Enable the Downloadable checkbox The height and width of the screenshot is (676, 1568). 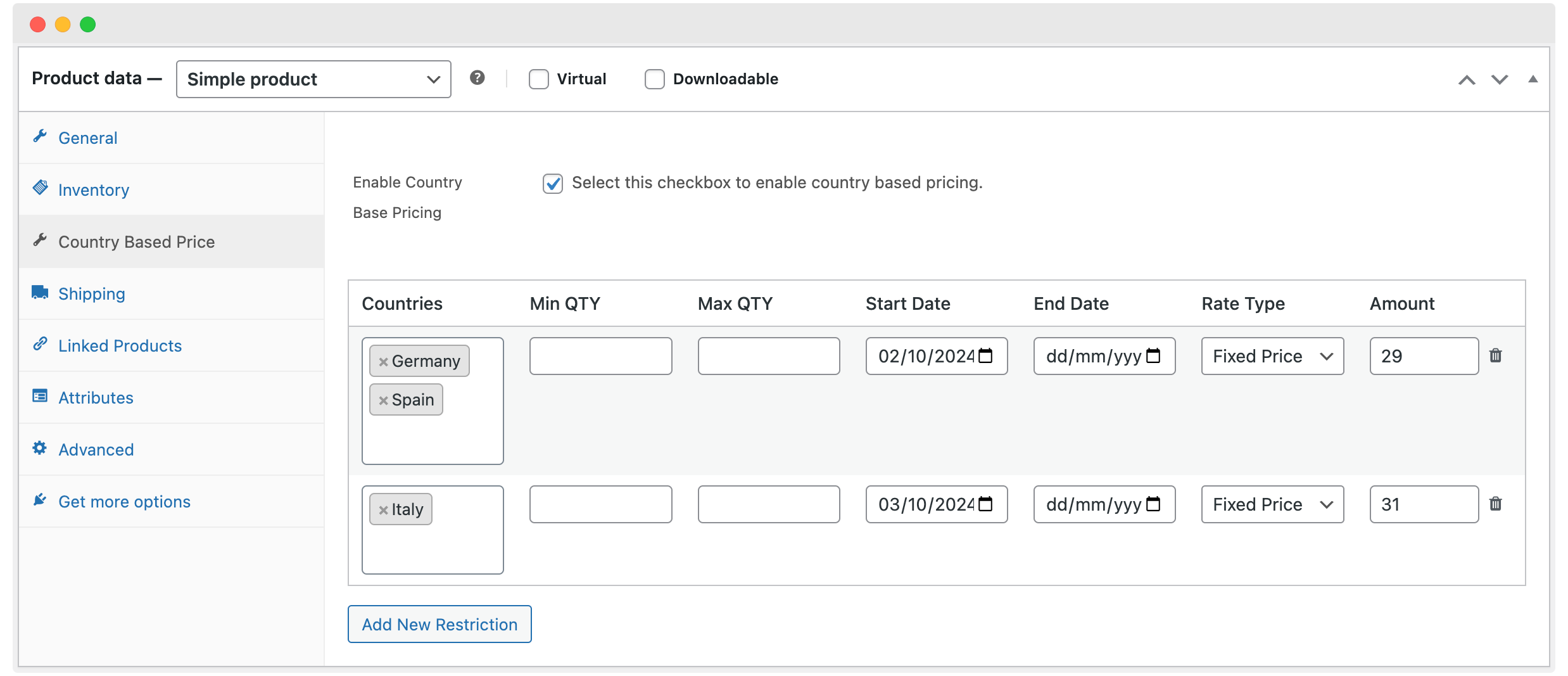point(654,79)
